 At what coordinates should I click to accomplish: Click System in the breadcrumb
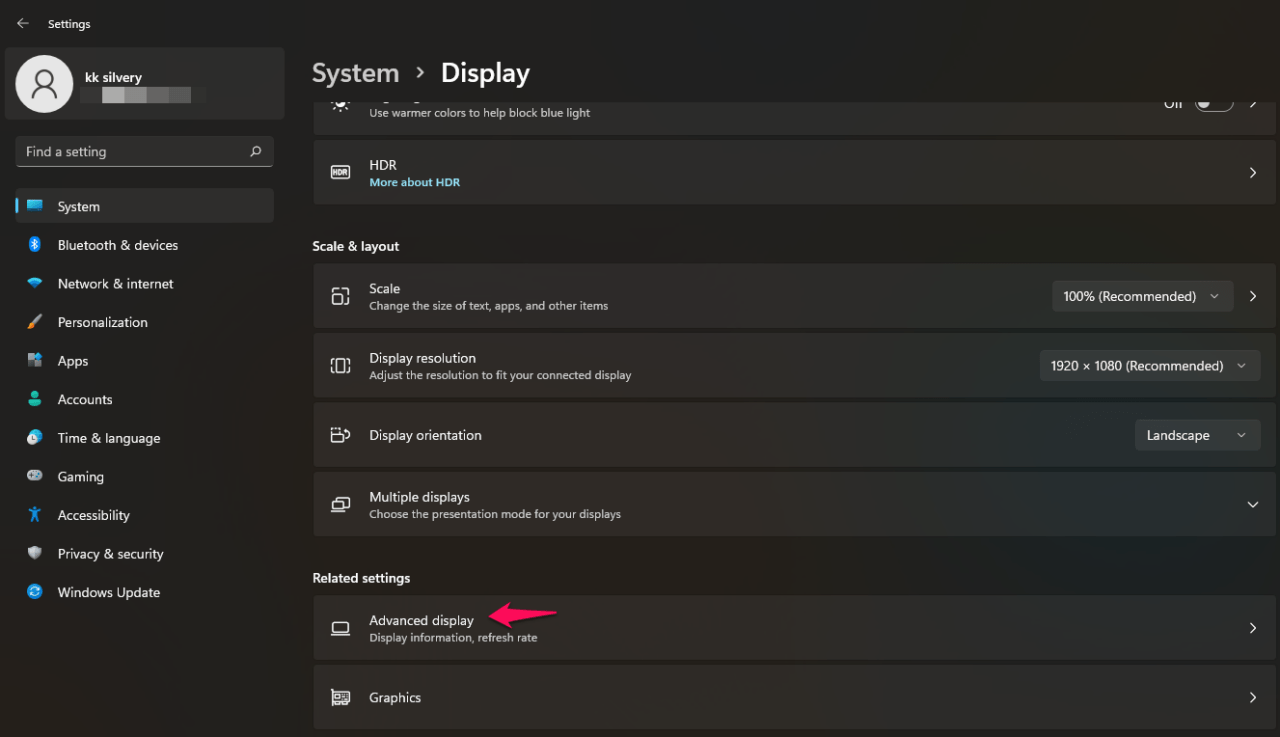tap(355, 73)
